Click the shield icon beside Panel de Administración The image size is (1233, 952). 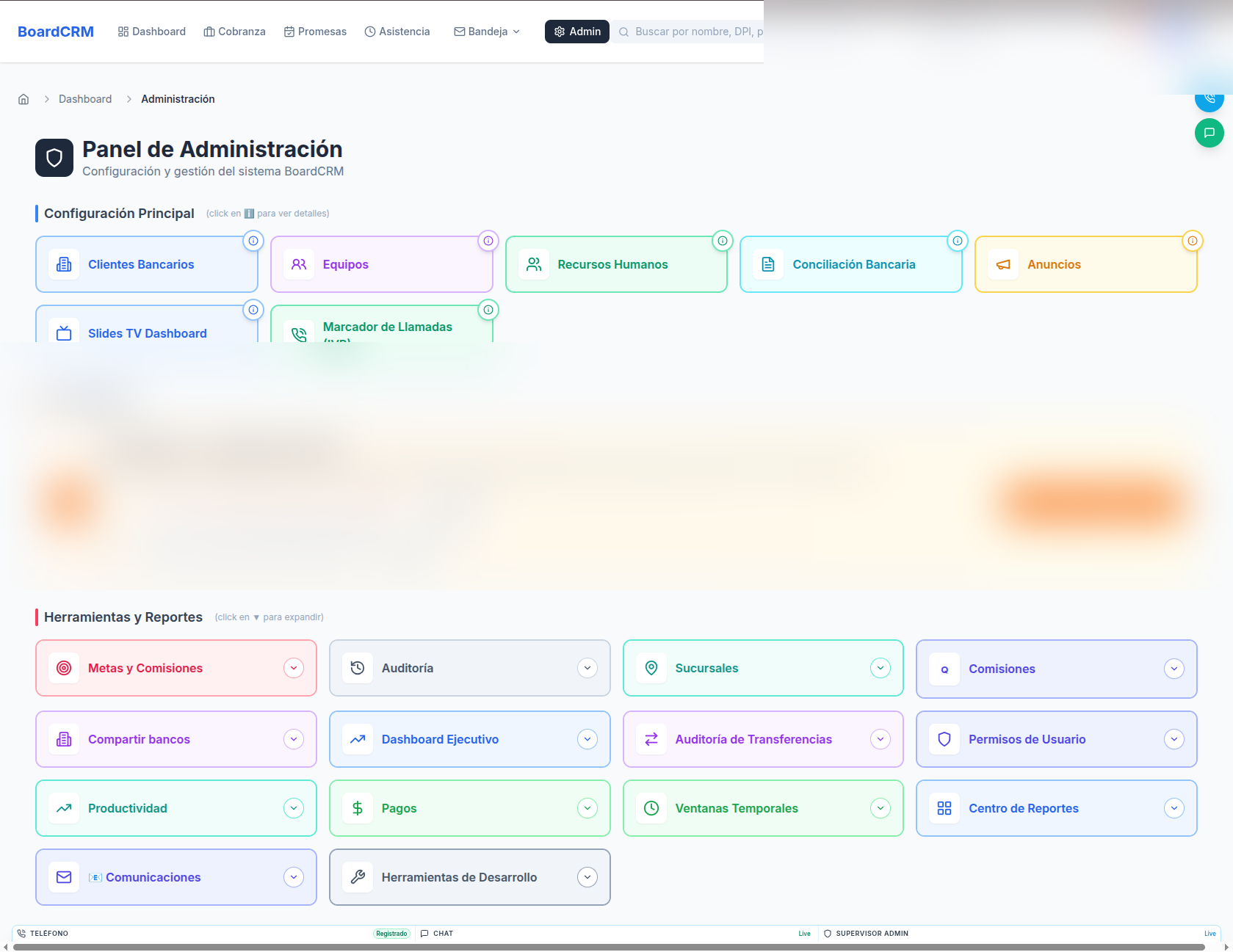point(54,158)
